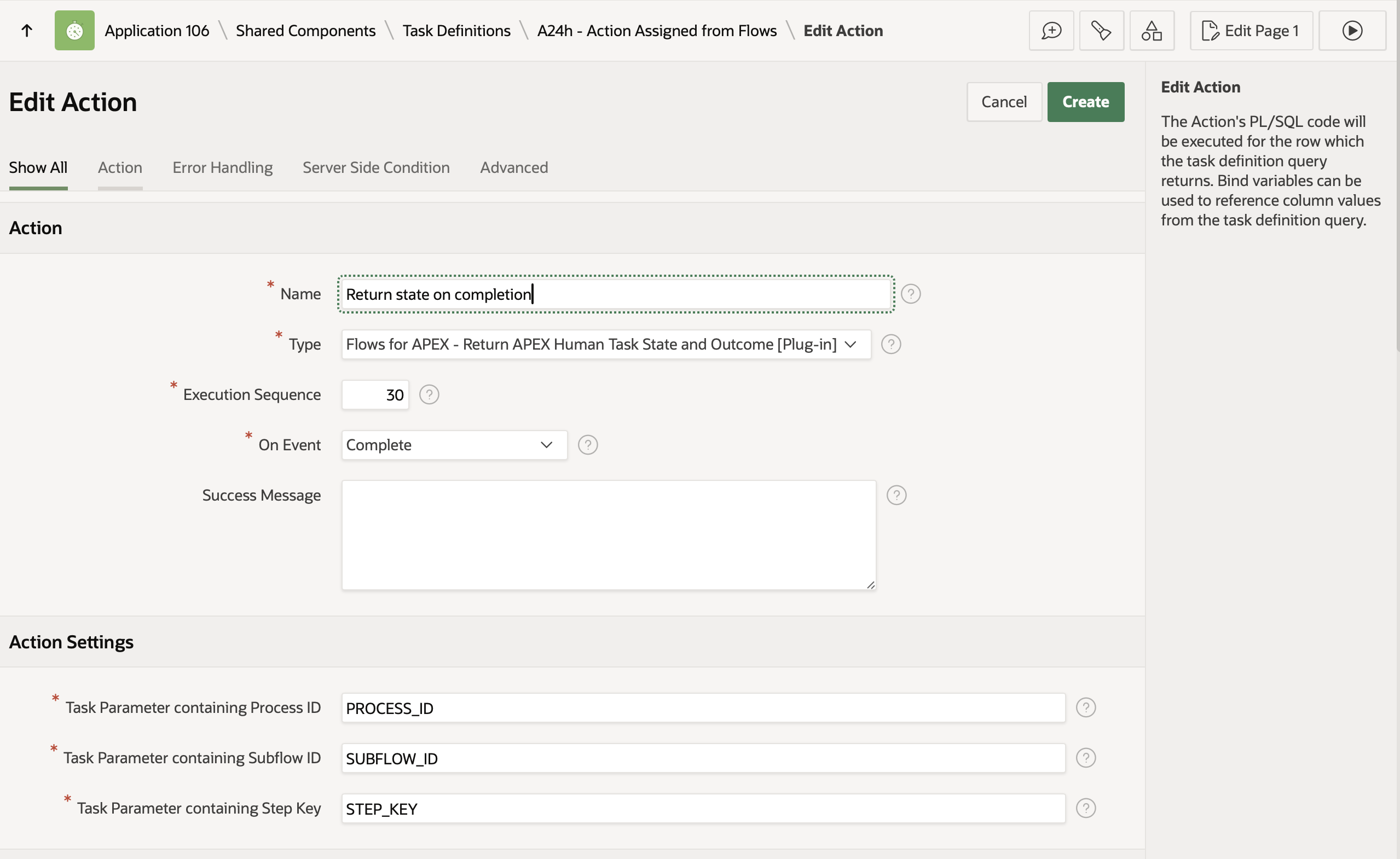The image size is (1400, 859).
Task: Click the Cancel button
Action: tap(1004, 102)
